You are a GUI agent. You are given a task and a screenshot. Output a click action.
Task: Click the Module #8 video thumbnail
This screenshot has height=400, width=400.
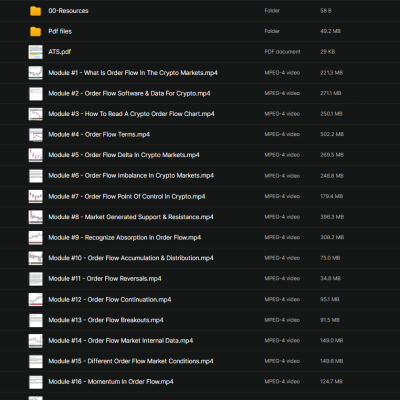pos(35,217)
